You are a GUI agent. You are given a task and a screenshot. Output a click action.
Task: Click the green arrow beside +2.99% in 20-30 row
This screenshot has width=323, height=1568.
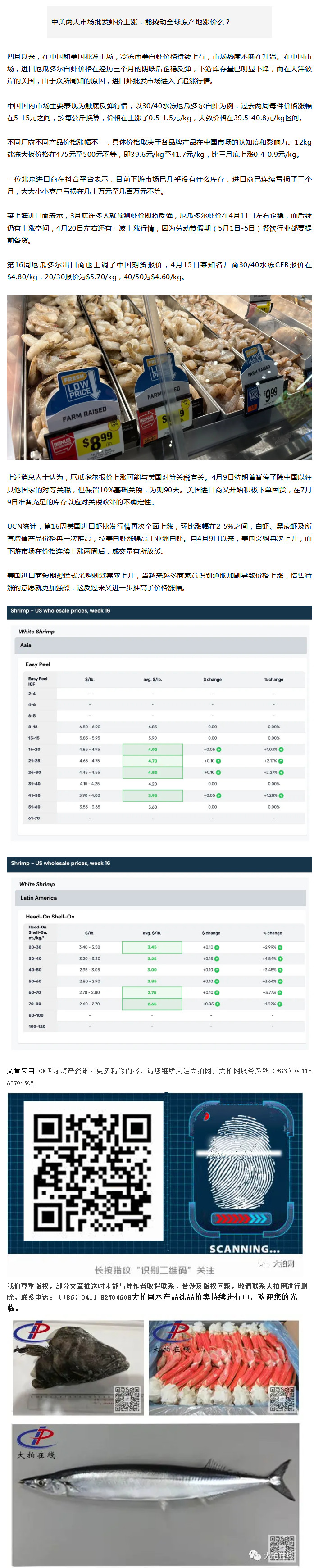(x=280, y=947)
